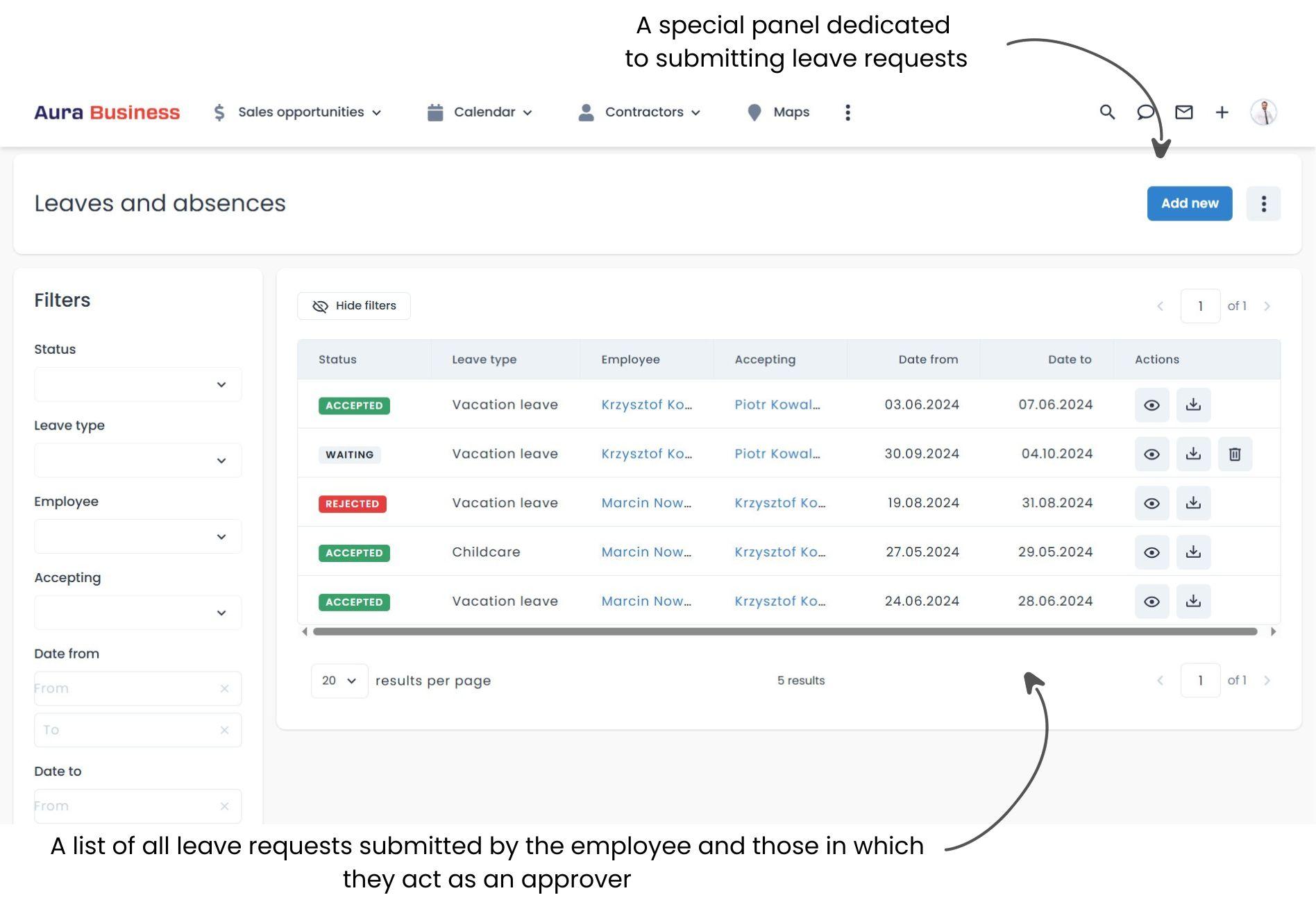Screen dimensions: 1316x902
Task: Open the Maps section pin icon
Action: (754, 112)
